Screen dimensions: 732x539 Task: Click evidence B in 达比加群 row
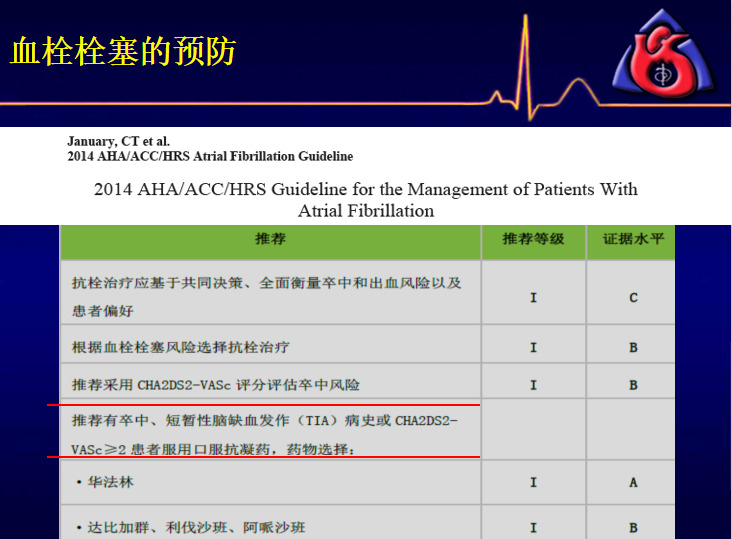pyautogui.click(x=633, y=528)
